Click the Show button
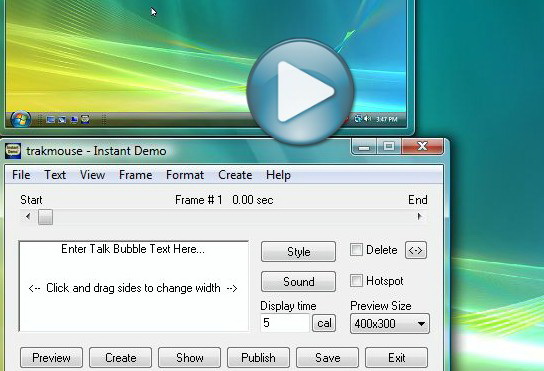This screenshot has height=371, width=544. coord(189,357)
